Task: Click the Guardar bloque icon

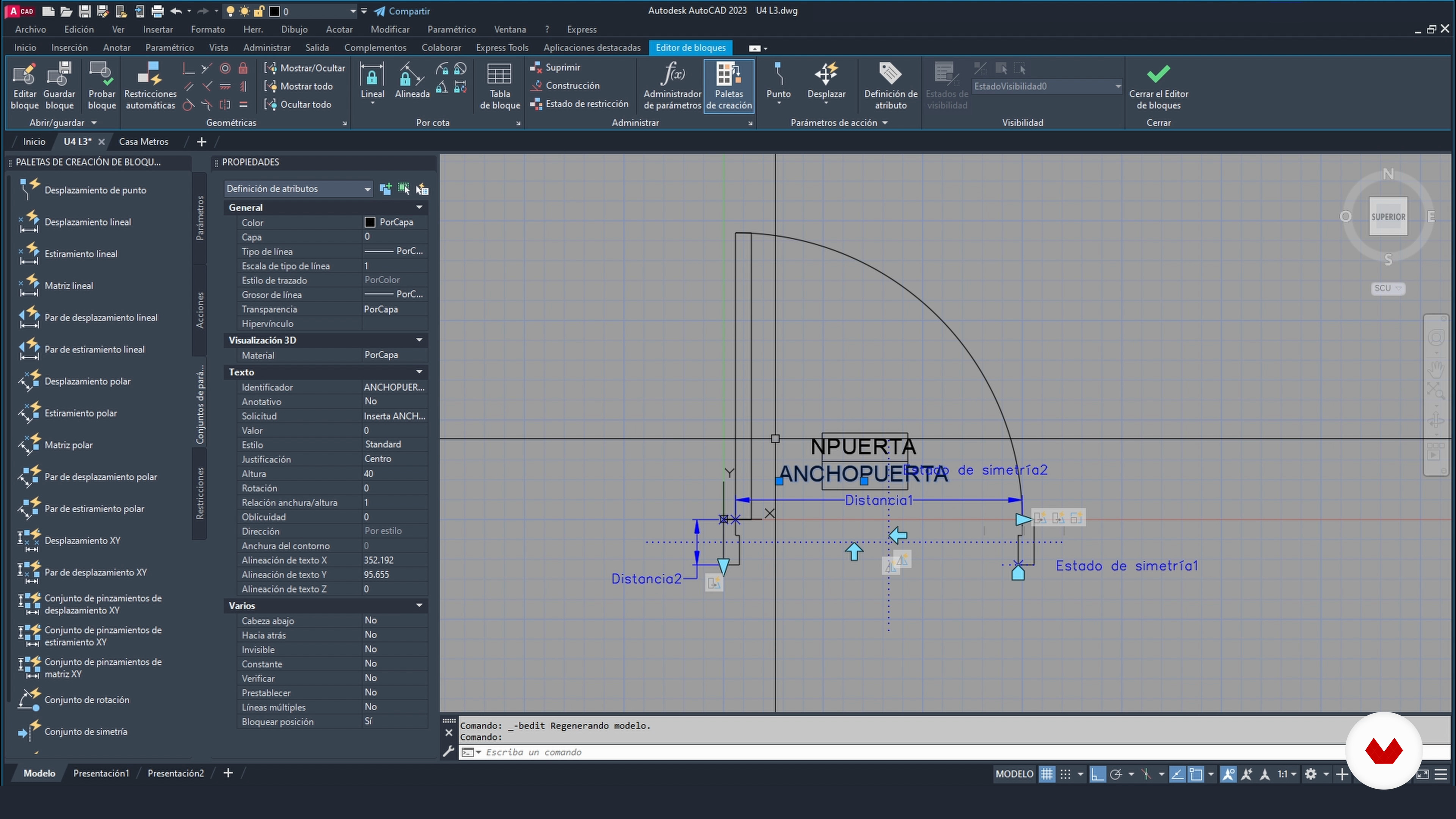Action: 59,74
